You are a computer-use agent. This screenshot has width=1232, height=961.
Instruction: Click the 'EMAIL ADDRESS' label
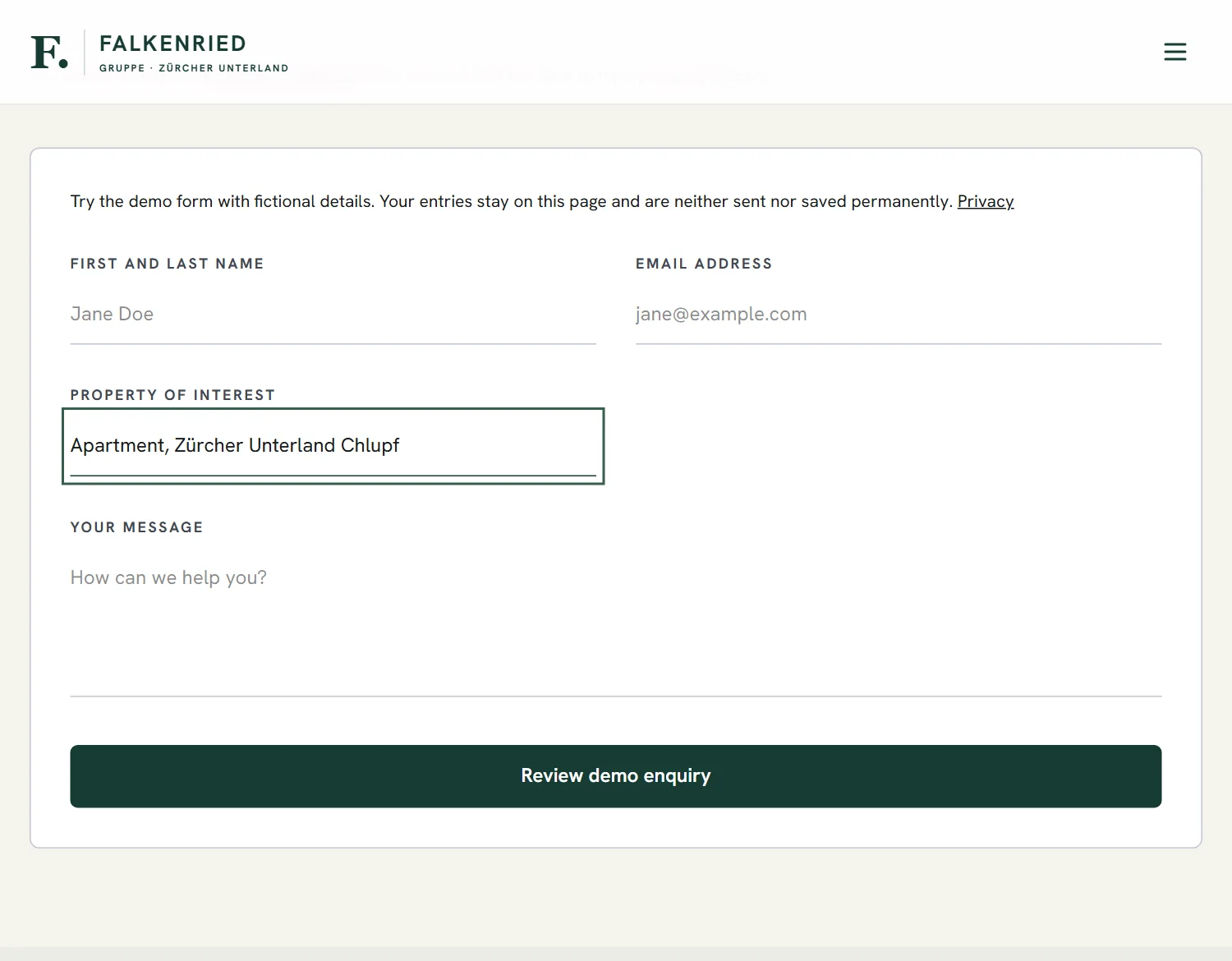[x=704, y=264]
